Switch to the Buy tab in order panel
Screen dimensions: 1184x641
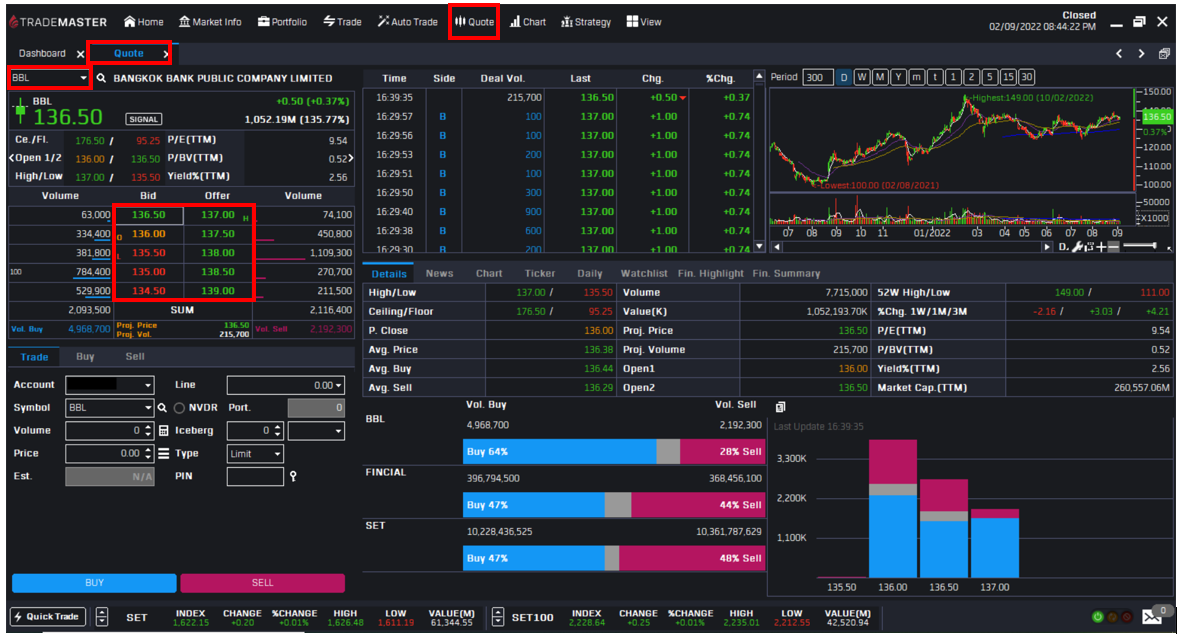point(85,356)
